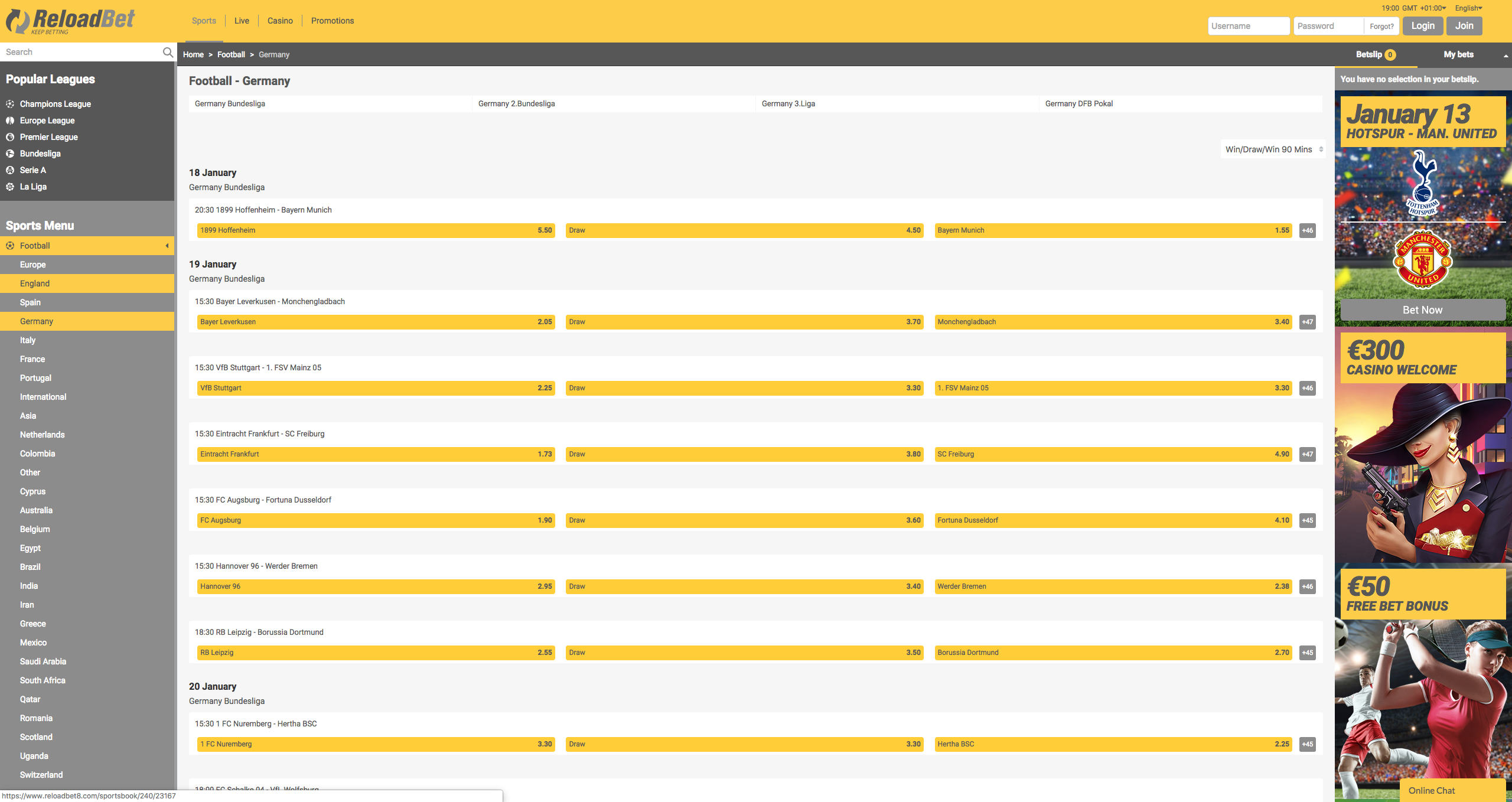Open +46 markets for Stuttgart - Mainz
This screenshot has width=1512, height=802.
[x=1308, y=388]
